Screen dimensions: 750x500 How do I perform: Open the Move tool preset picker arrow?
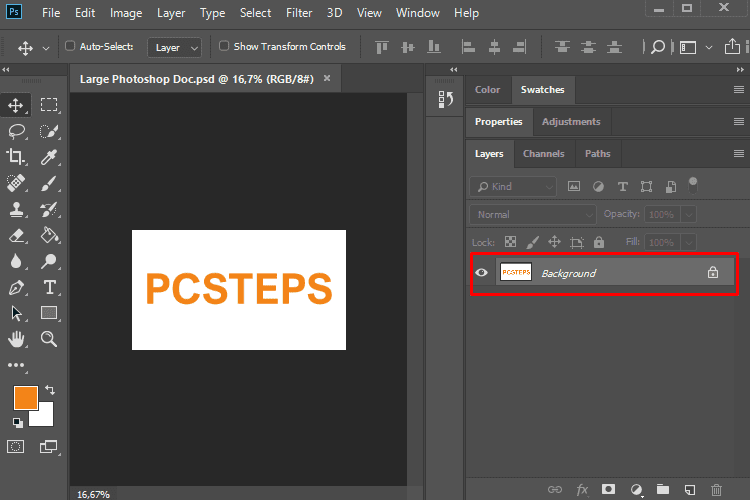click(x=46, y=48)
